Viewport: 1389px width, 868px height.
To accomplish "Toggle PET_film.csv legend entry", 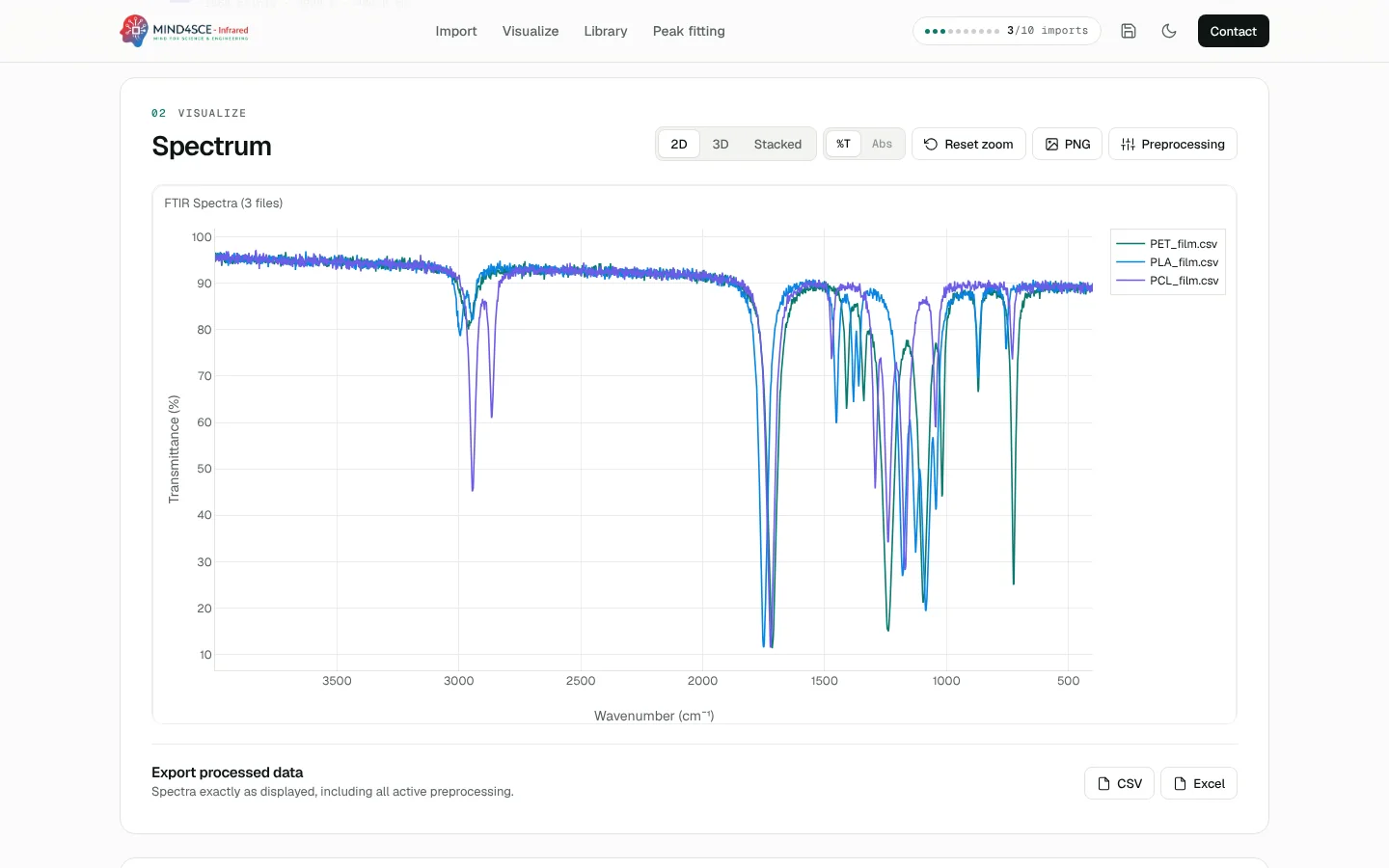I will [1167, 244].
